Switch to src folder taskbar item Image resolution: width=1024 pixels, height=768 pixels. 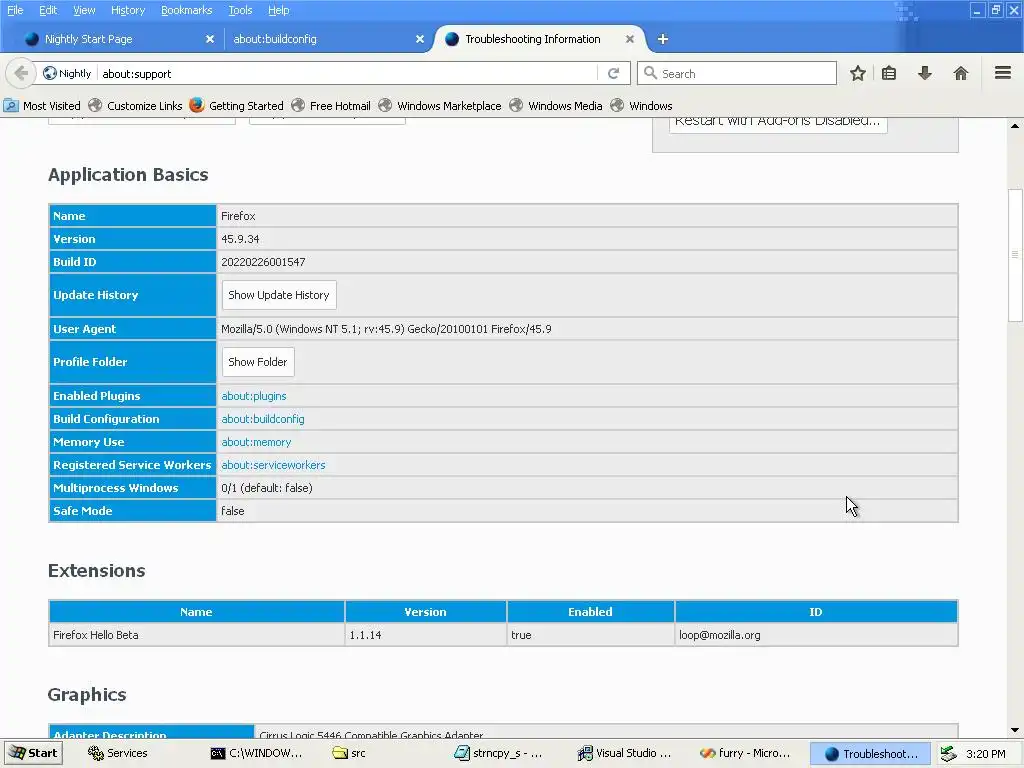[350, 753]
